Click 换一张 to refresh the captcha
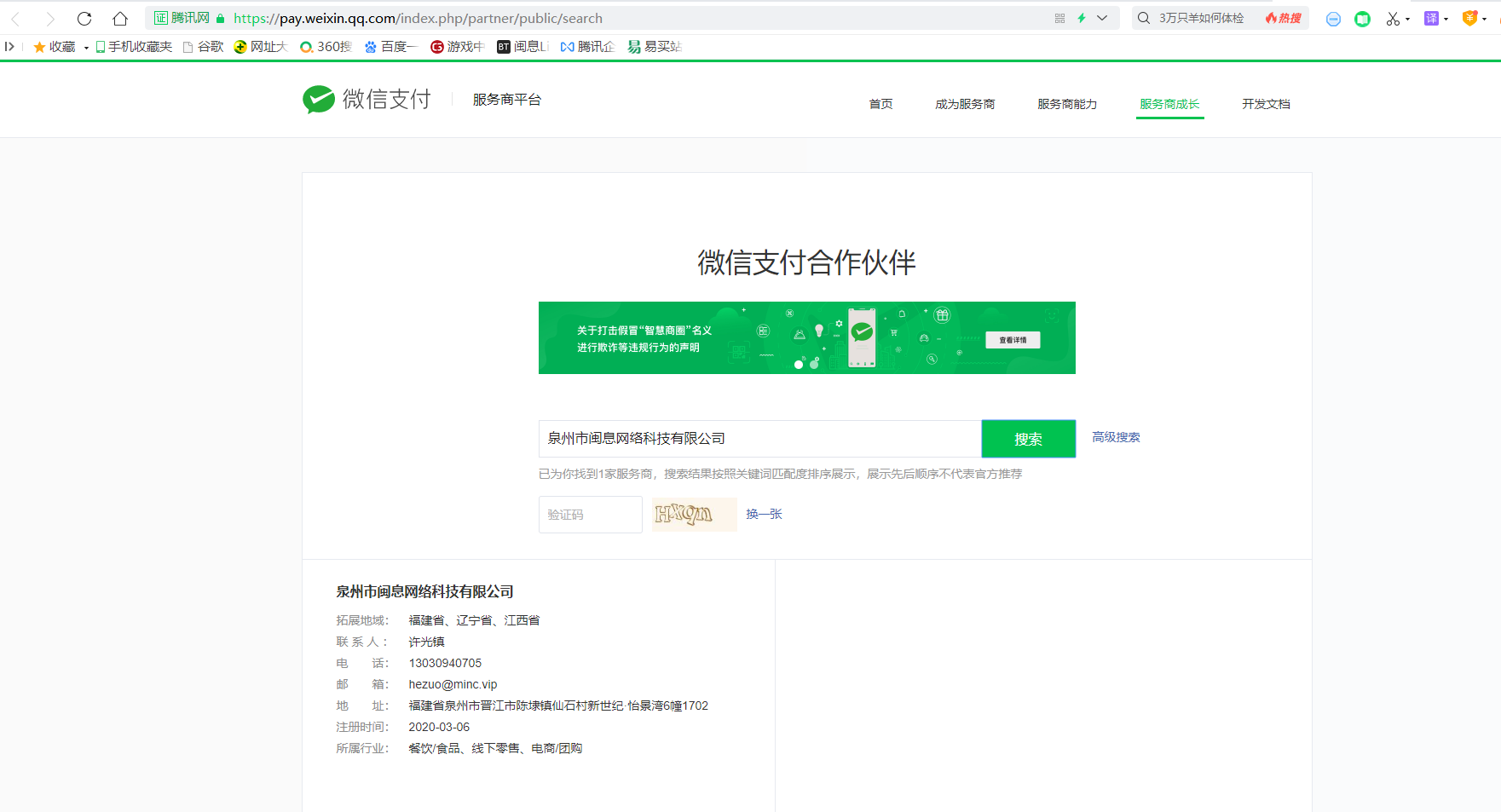The image size is (1501, 812). [764, 514]
